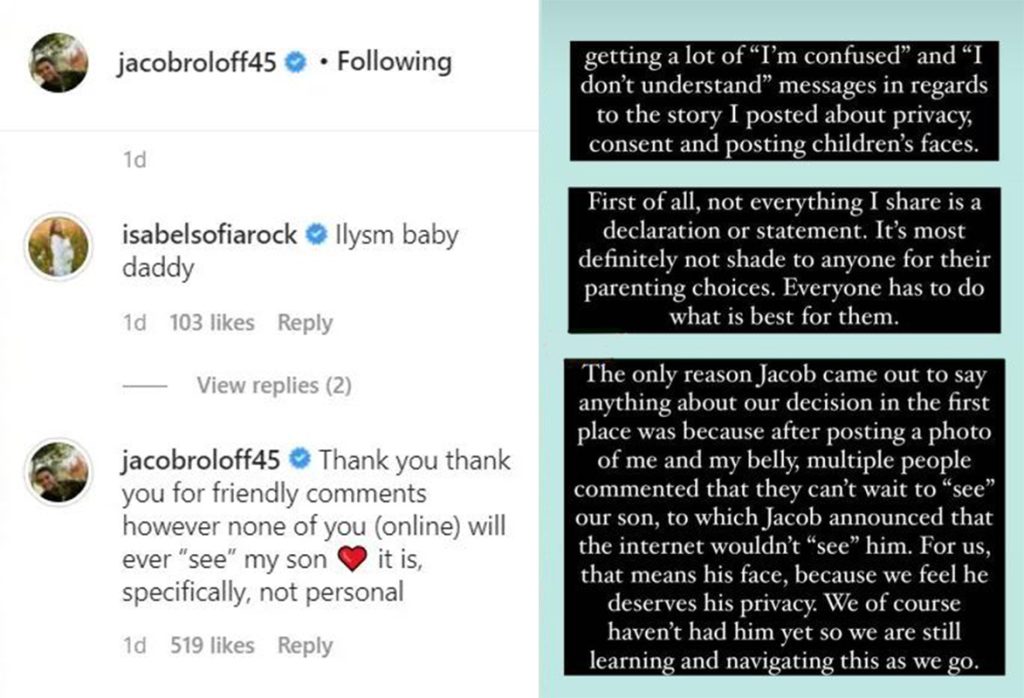Open jacobroloff45 avatar beside the 'Thank you' comment
This screenshot has width=1024, height=698.
click(58, 471)
